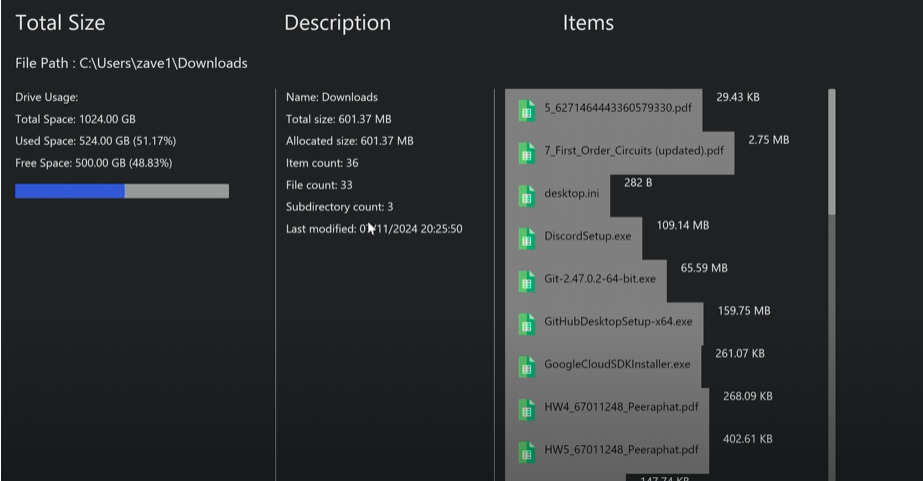Click the Used Space: 524.00 GB line
The width and height of the screenshot is (923, 481).
(x=95, y=141)
